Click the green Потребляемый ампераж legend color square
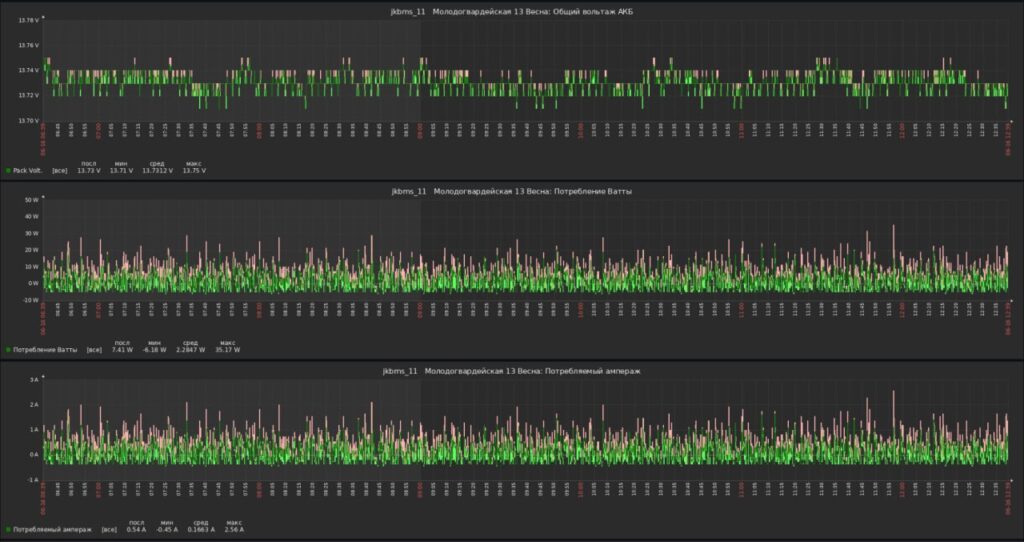1024x542 pixels. [x=8, y=530]
